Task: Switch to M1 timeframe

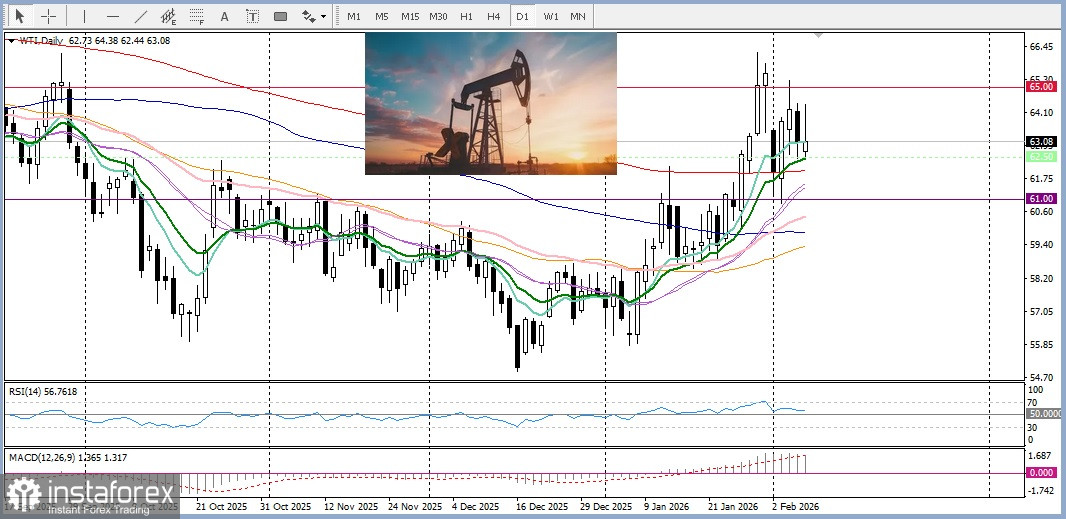Action: click(354, 16)
